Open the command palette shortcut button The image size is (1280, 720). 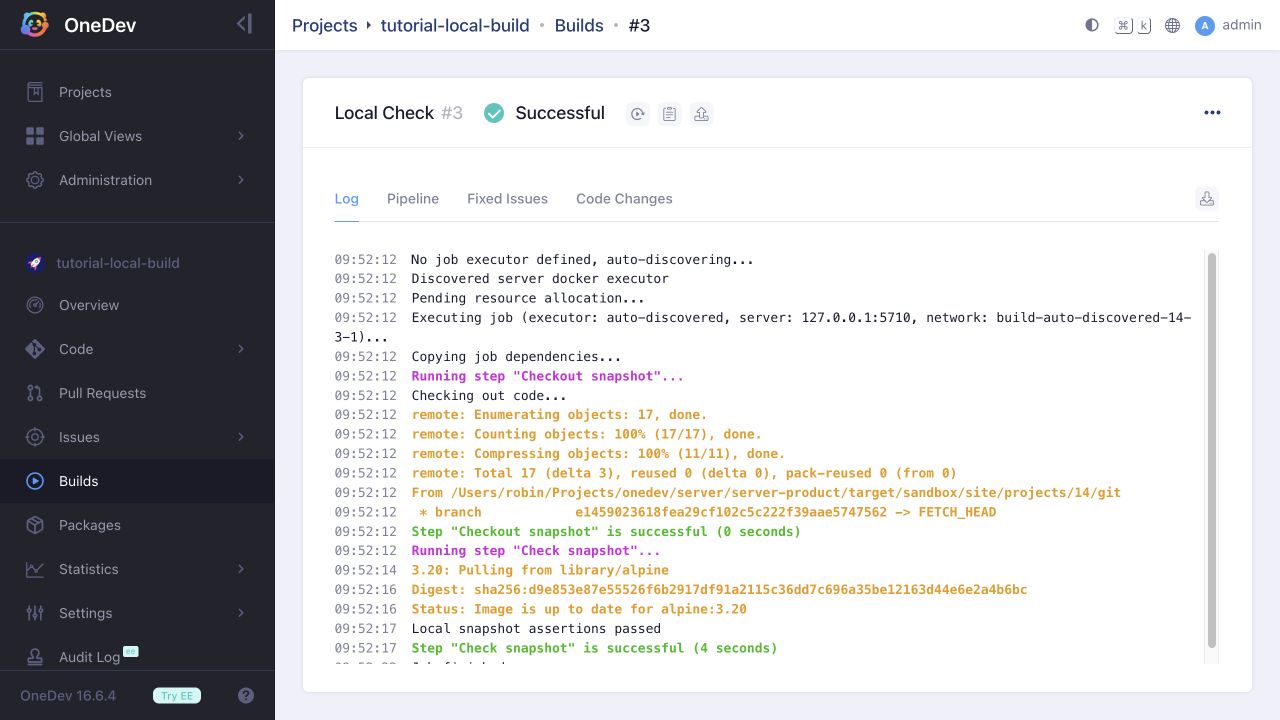coord(1133,26)
